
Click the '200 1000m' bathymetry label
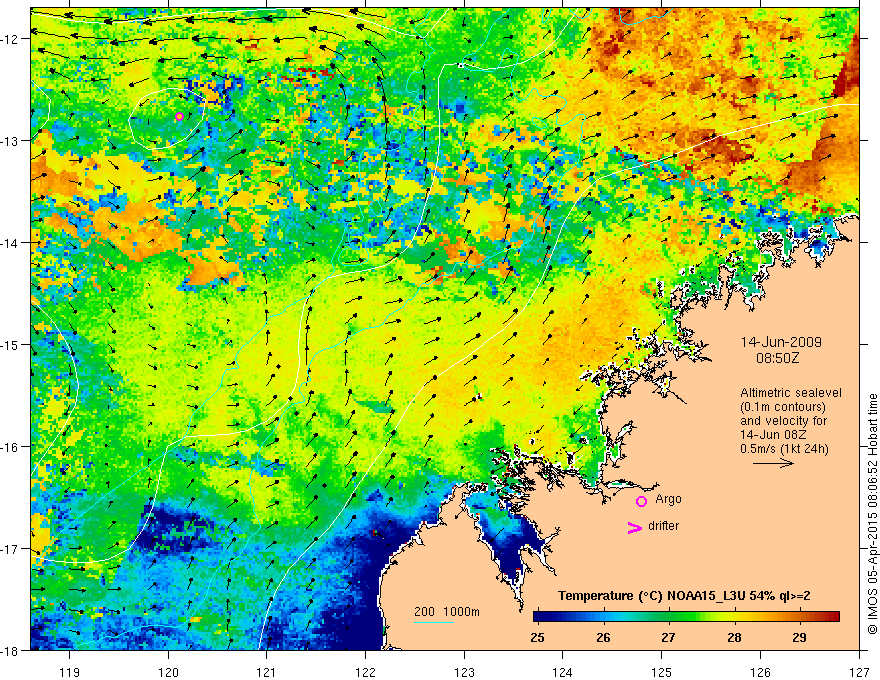447,612
